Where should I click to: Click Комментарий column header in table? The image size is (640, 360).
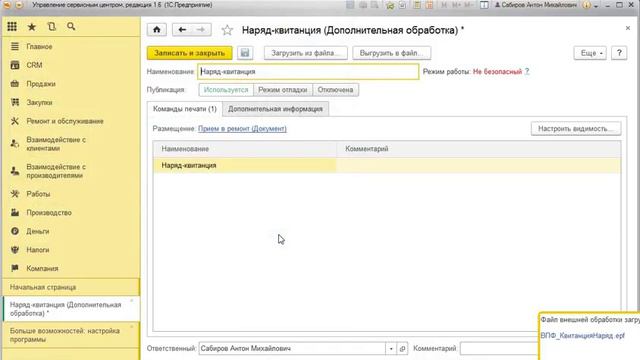(x=478, y=149)
